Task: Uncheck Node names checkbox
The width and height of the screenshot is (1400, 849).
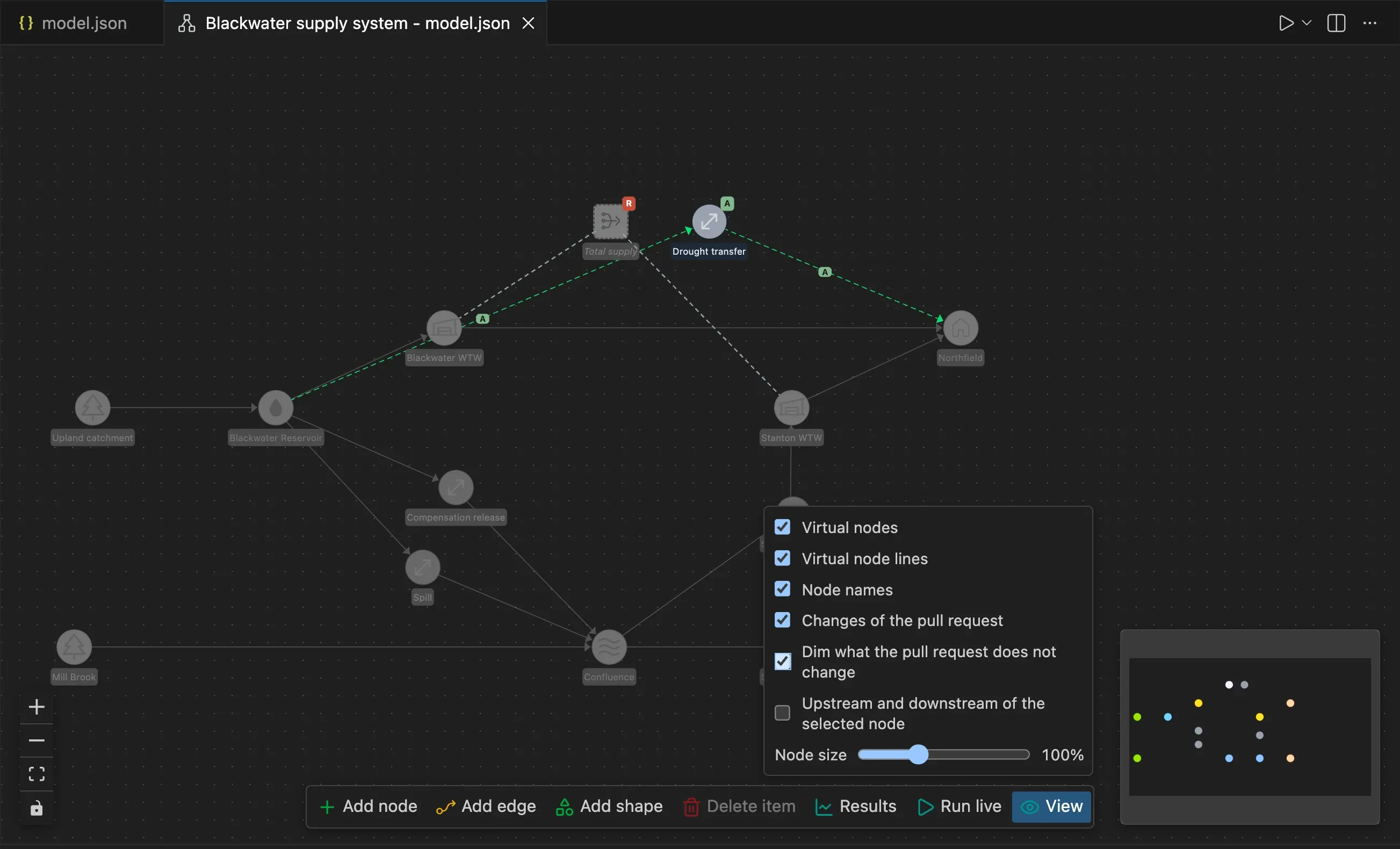Action: click(x=782, y=589)
